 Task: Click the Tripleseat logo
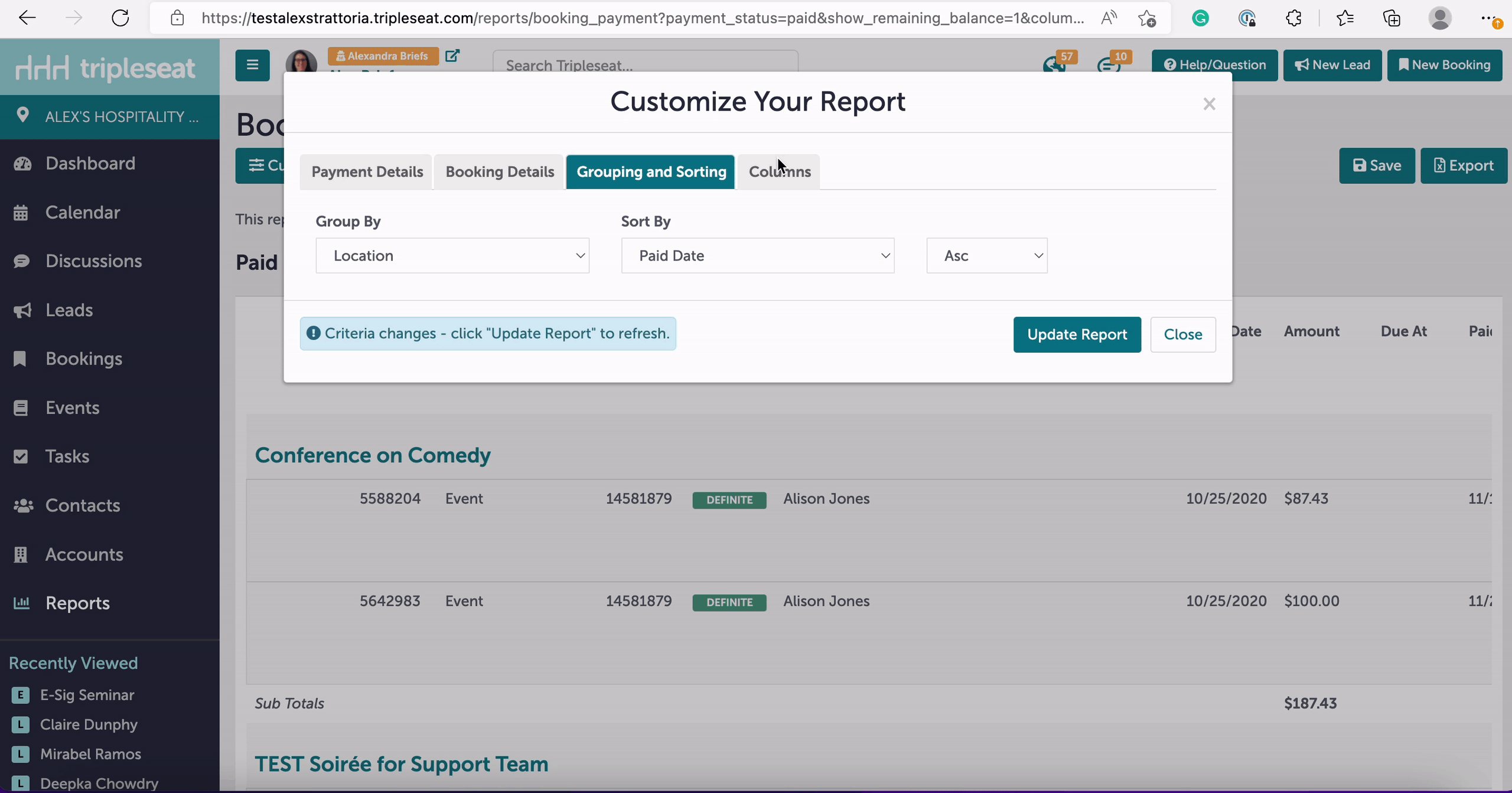click(105, 68)
